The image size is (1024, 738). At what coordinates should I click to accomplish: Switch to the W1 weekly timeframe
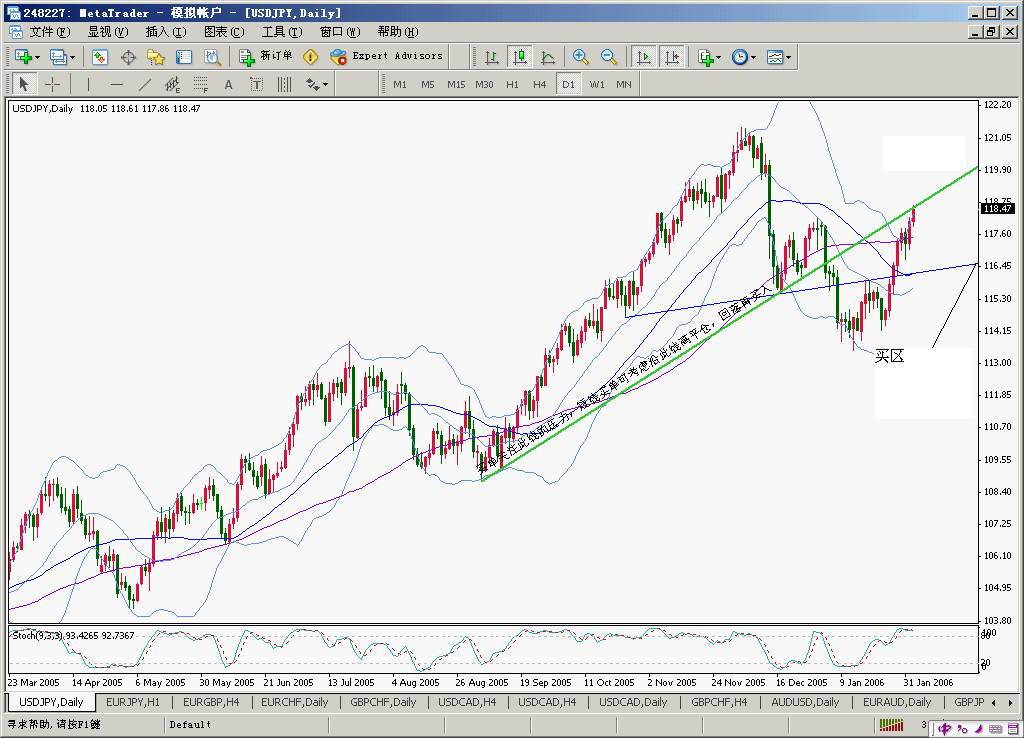597,84
